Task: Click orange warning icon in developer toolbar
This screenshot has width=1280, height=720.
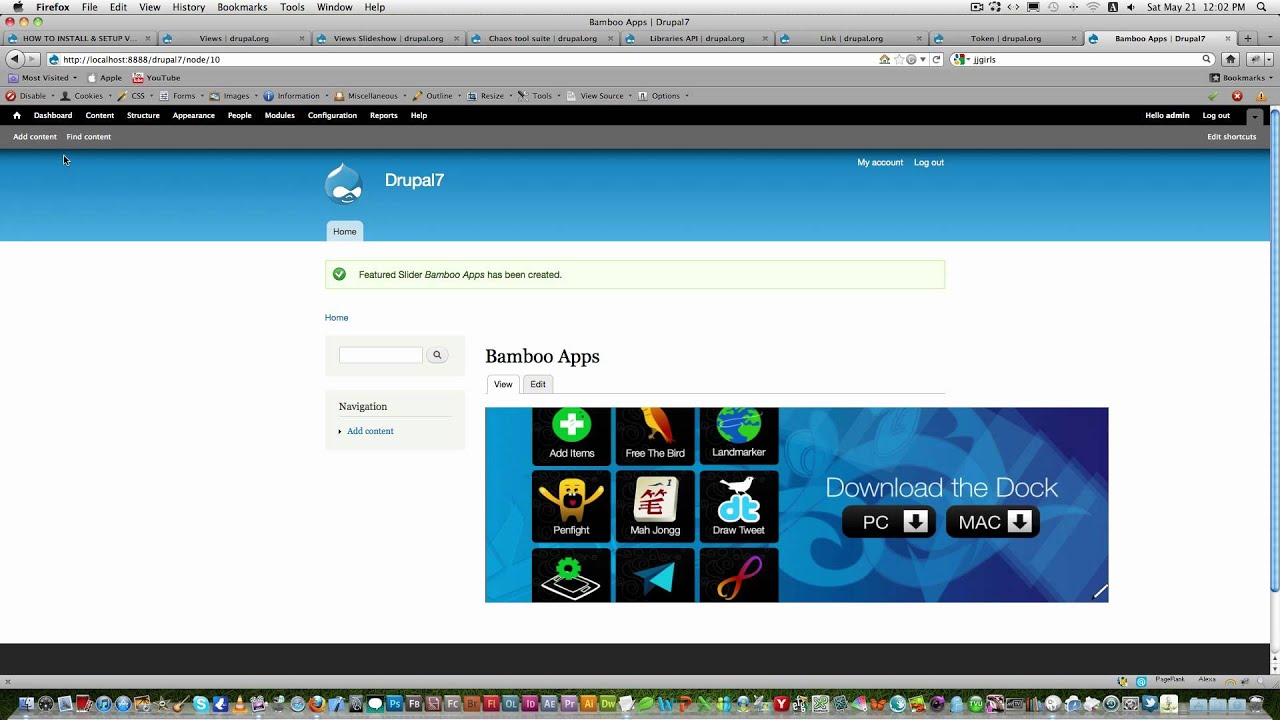Action: 1261,96
